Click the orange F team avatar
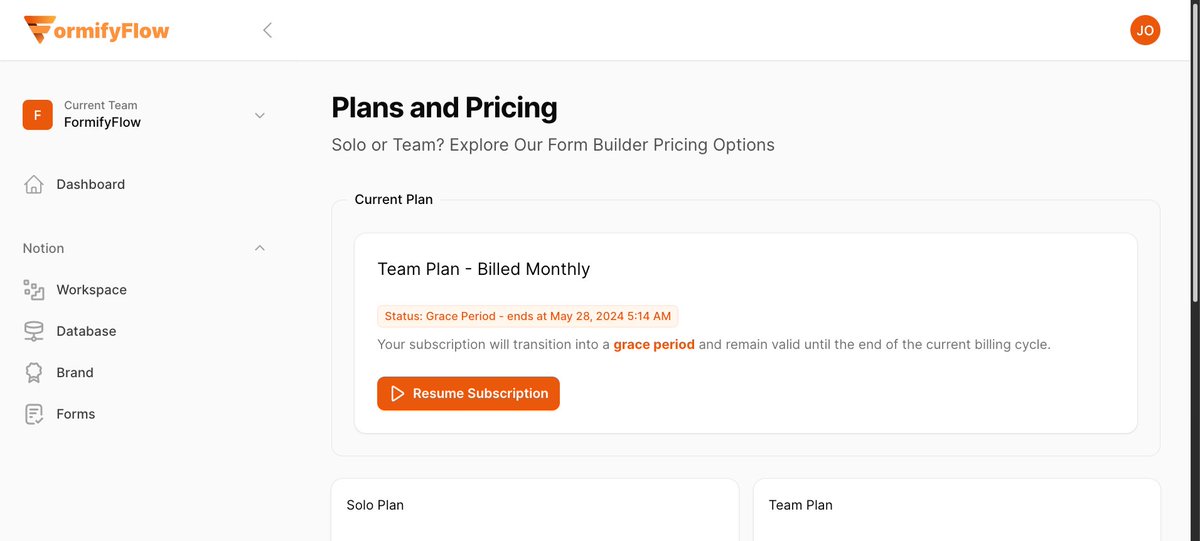The image size is (1200, 541). pos(37,115)
